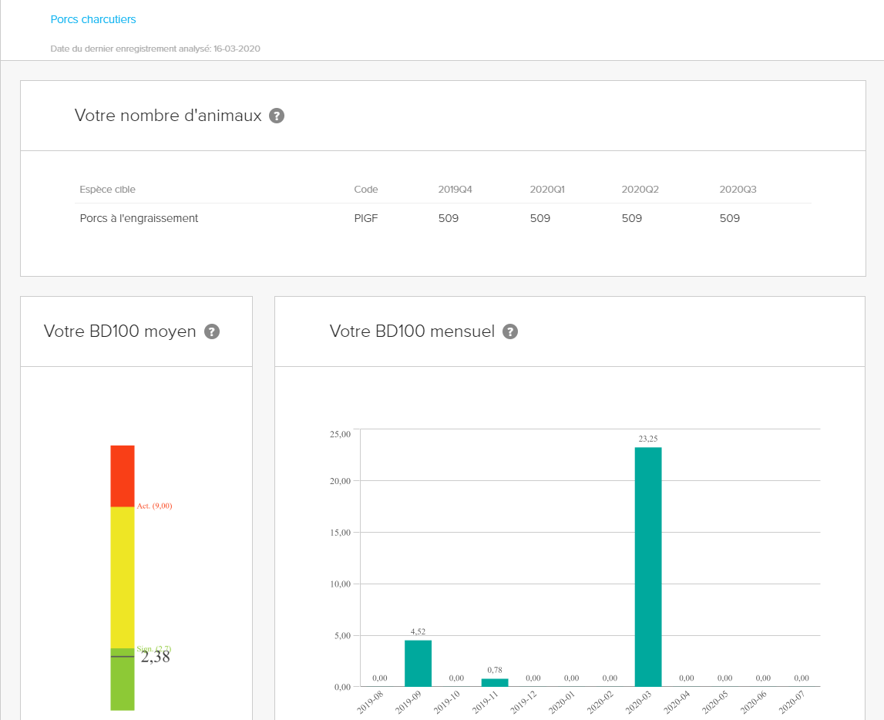Click the Espèce cible column header

click(x=107, y=190)
